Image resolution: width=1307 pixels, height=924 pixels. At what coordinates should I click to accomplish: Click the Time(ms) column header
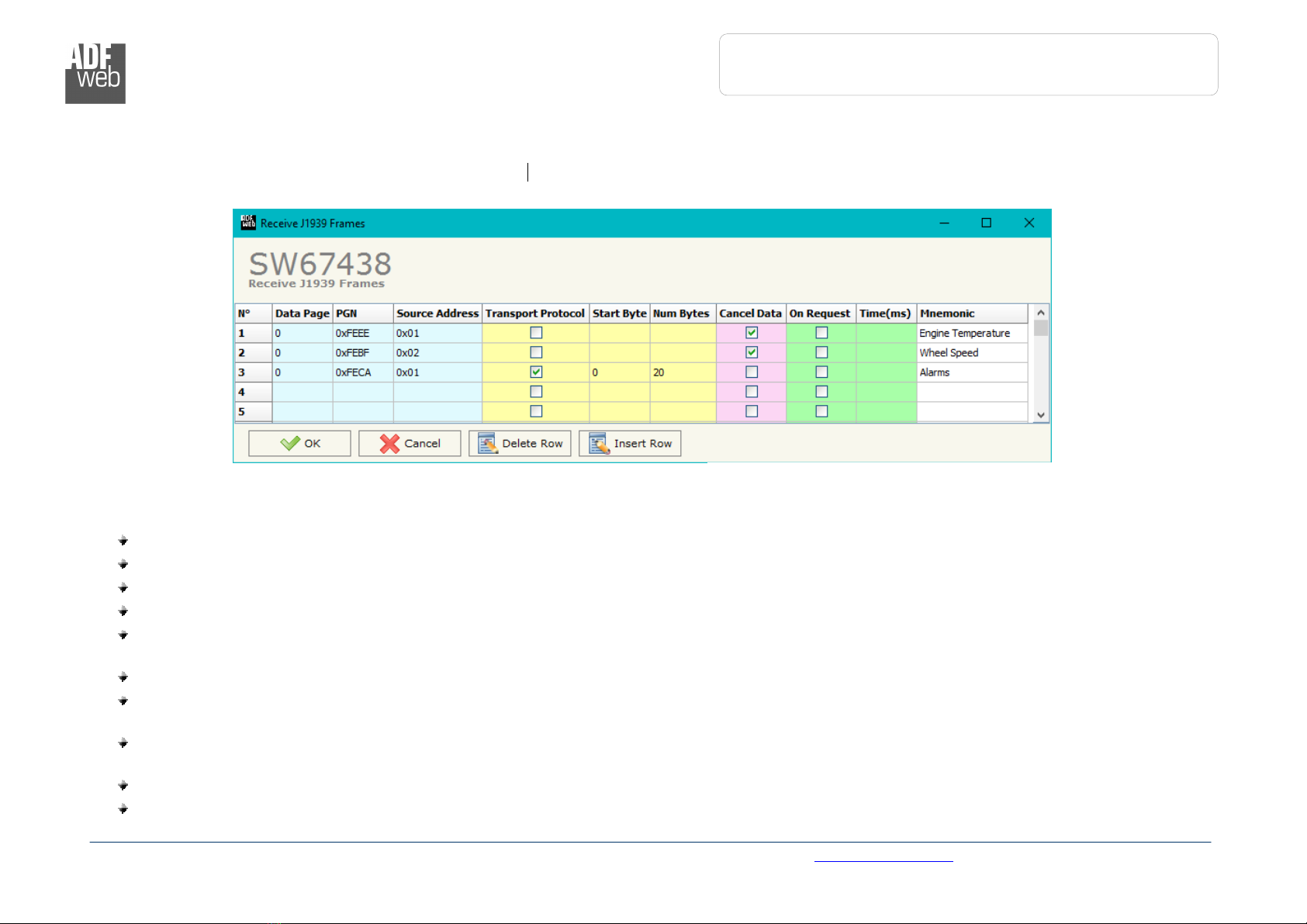(886, 313)
